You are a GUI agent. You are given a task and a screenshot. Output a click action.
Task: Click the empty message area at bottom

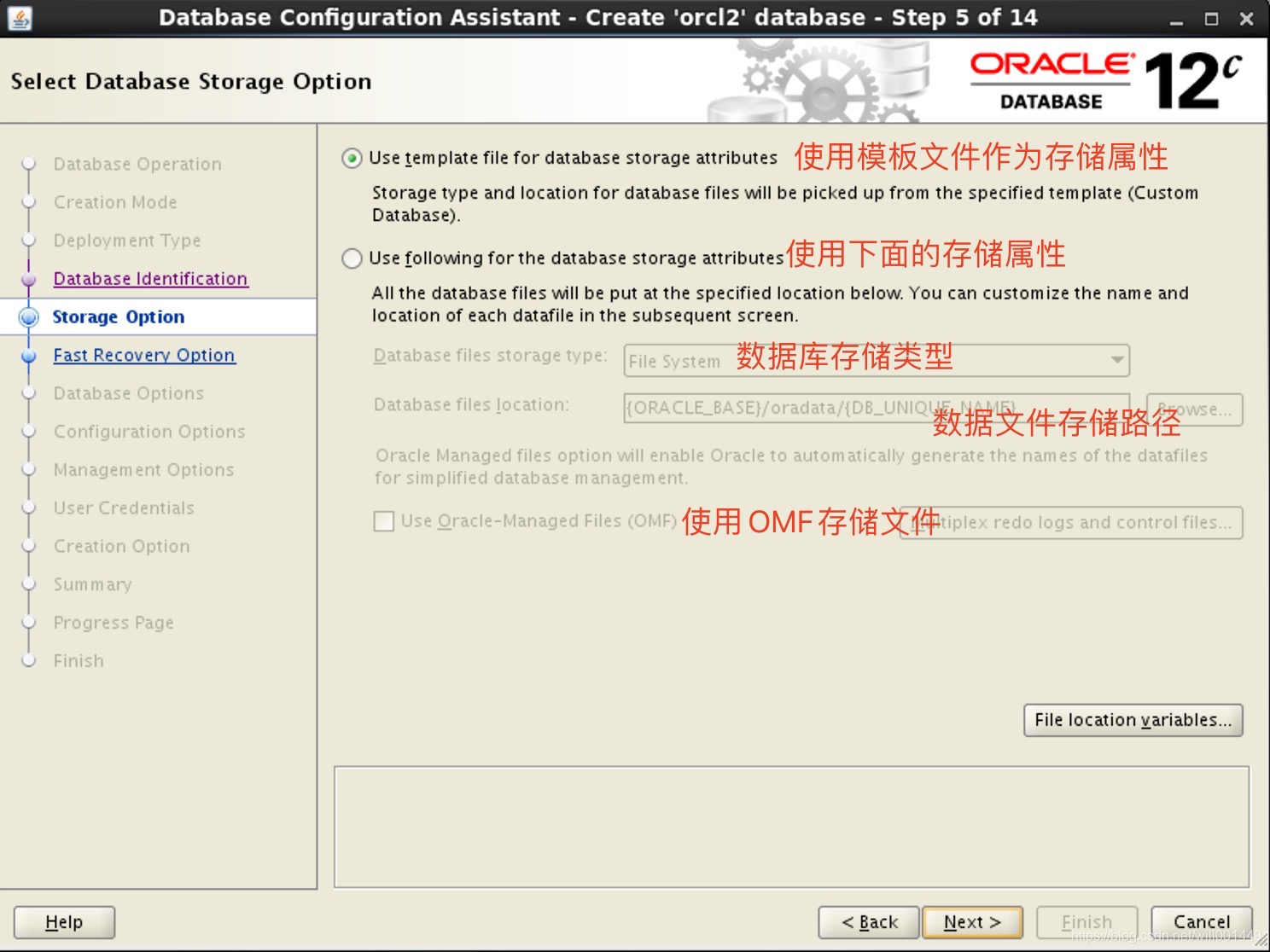pyautogui.click(x=791, y=827)
